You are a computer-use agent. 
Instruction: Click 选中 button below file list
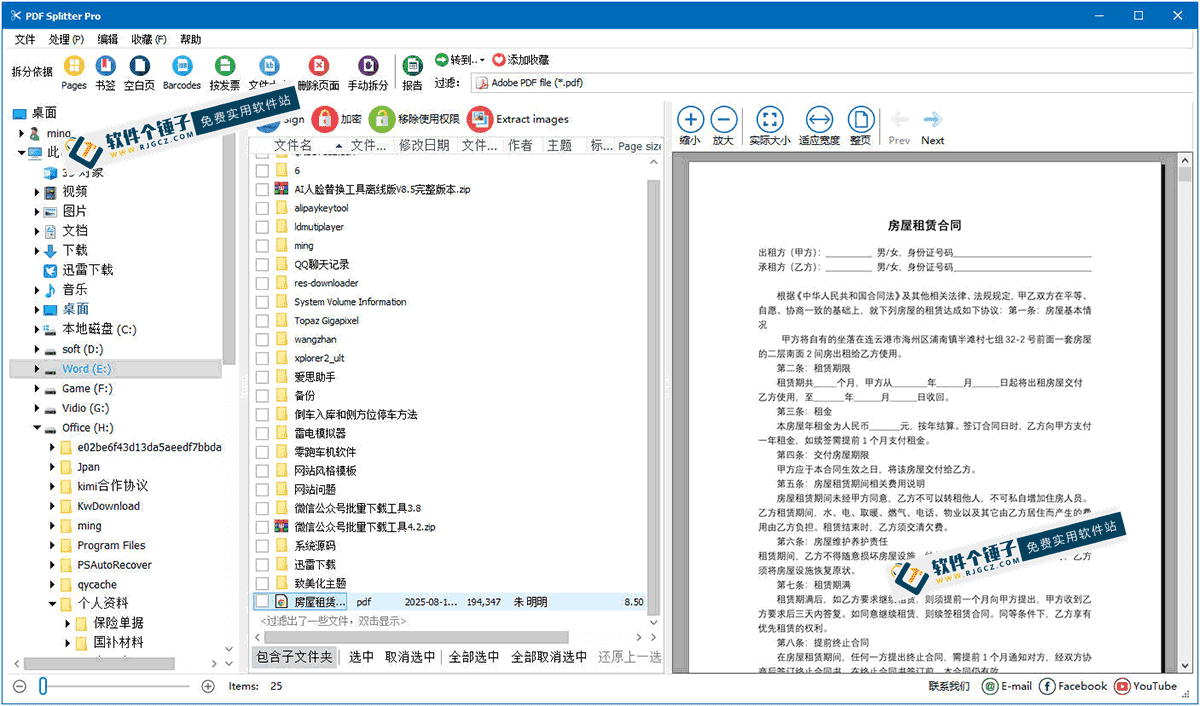[361, 657]
